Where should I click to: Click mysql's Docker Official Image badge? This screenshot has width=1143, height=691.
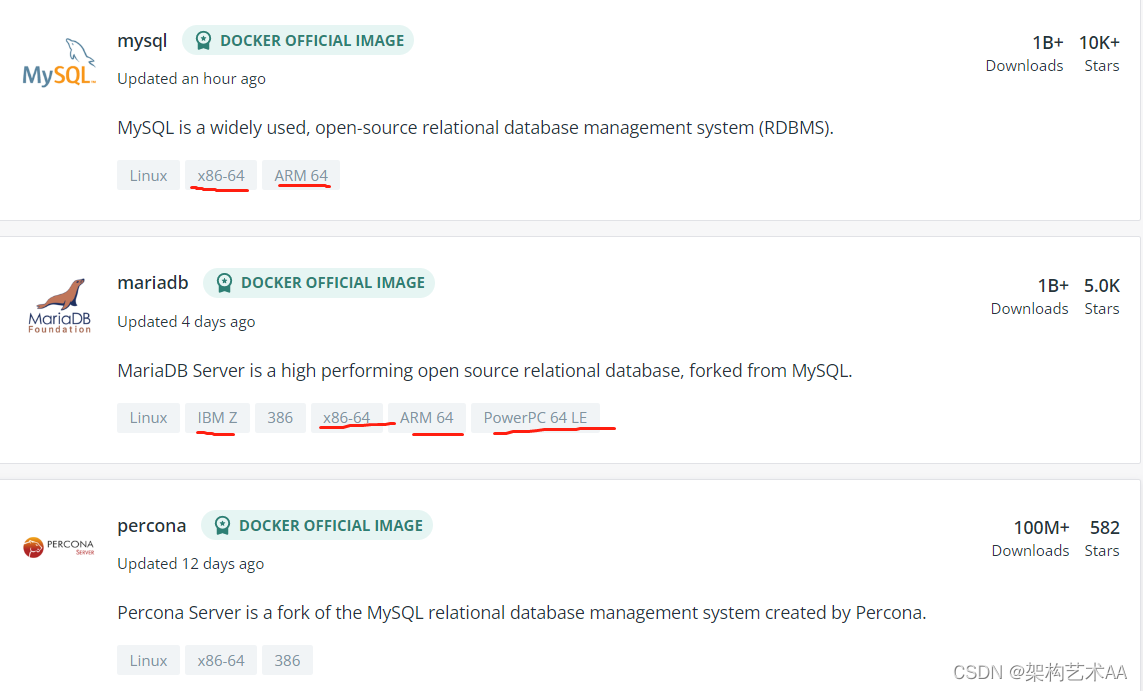click(298, 41)
